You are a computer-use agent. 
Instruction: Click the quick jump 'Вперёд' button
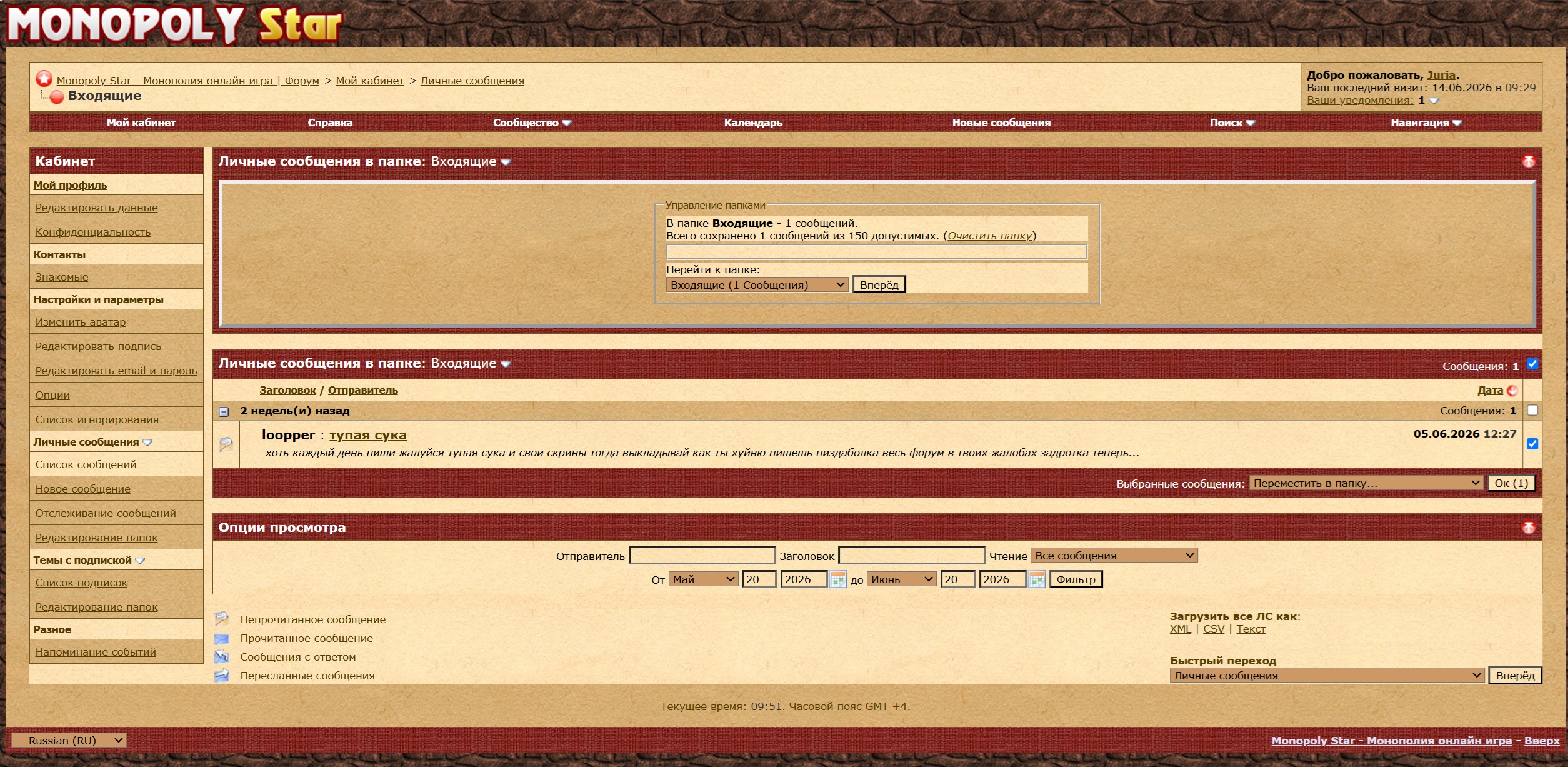tap(1515, 676)
